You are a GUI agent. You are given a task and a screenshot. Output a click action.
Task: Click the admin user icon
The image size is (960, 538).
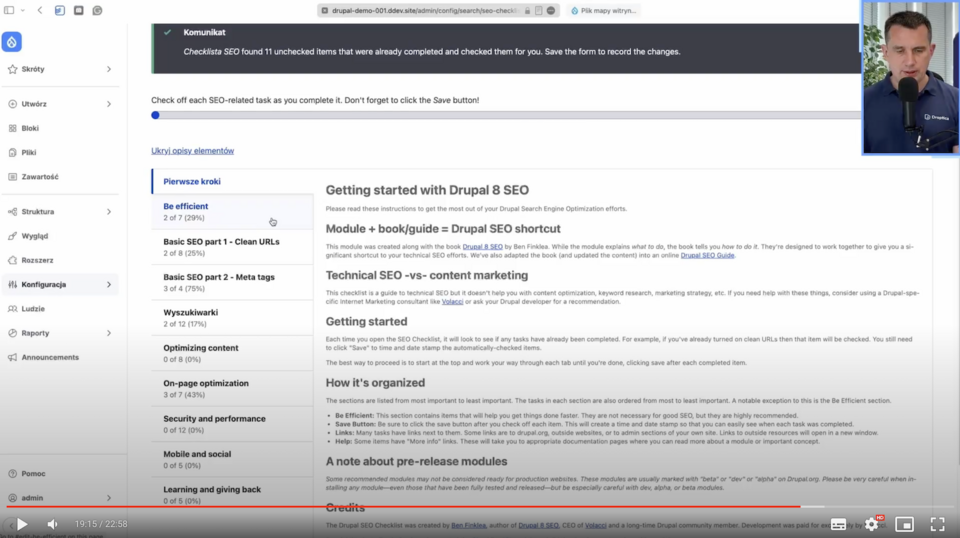coord(12,498)
